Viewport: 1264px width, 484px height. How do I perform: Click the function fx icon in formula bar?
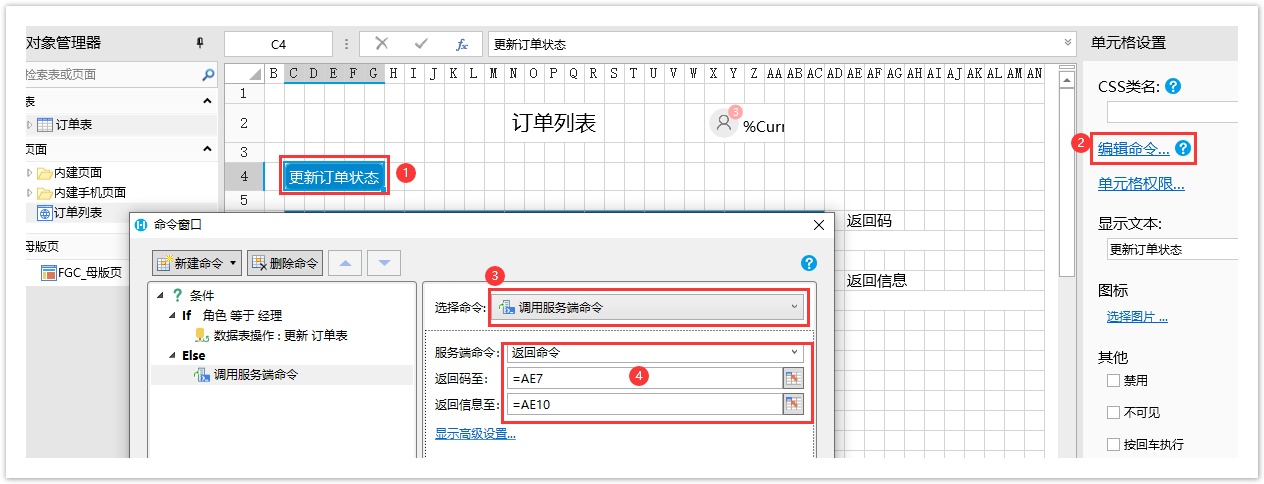point(462,44)
